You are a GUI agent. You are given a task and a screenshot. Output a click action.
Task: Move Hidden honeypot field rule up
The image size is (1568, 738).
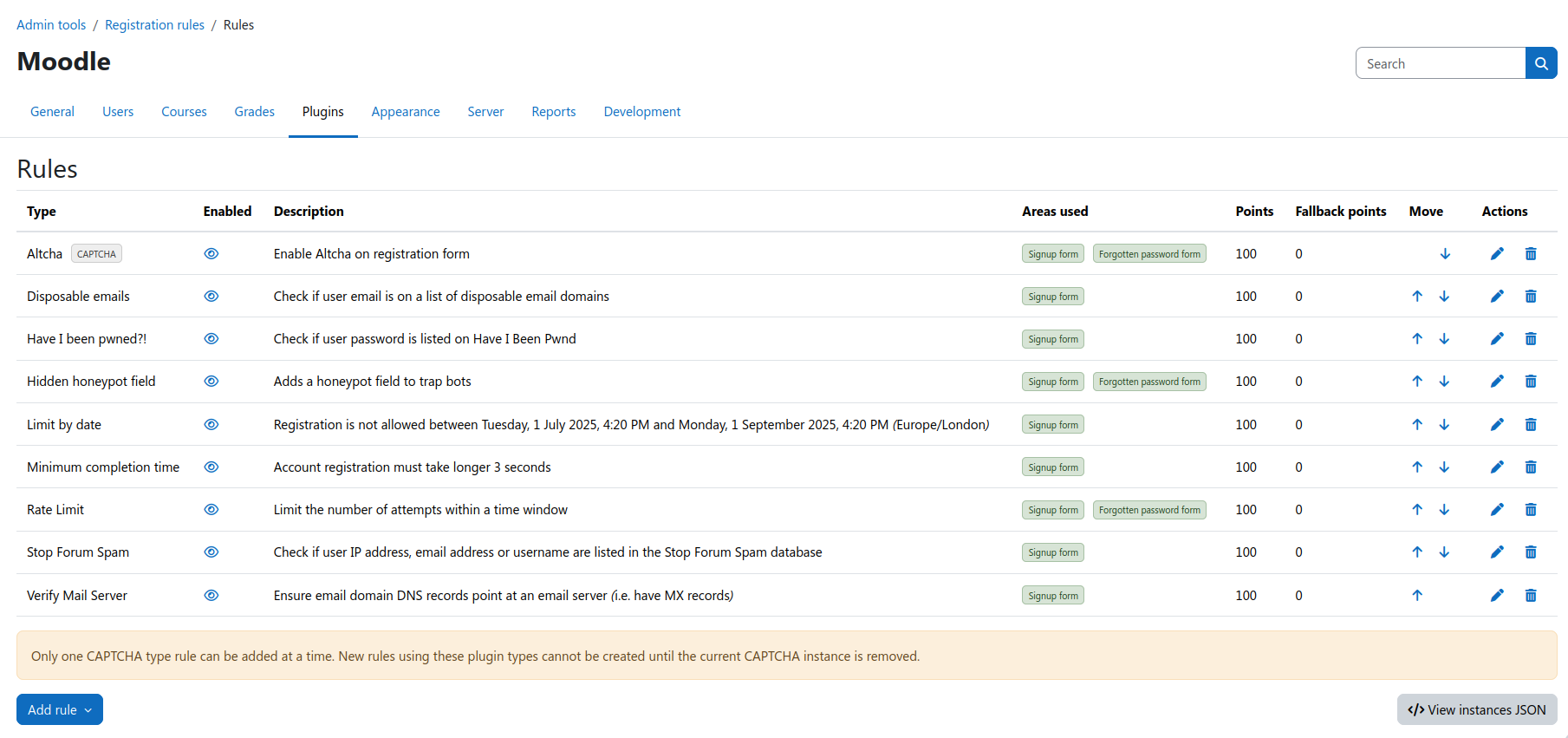[1417, 382]
